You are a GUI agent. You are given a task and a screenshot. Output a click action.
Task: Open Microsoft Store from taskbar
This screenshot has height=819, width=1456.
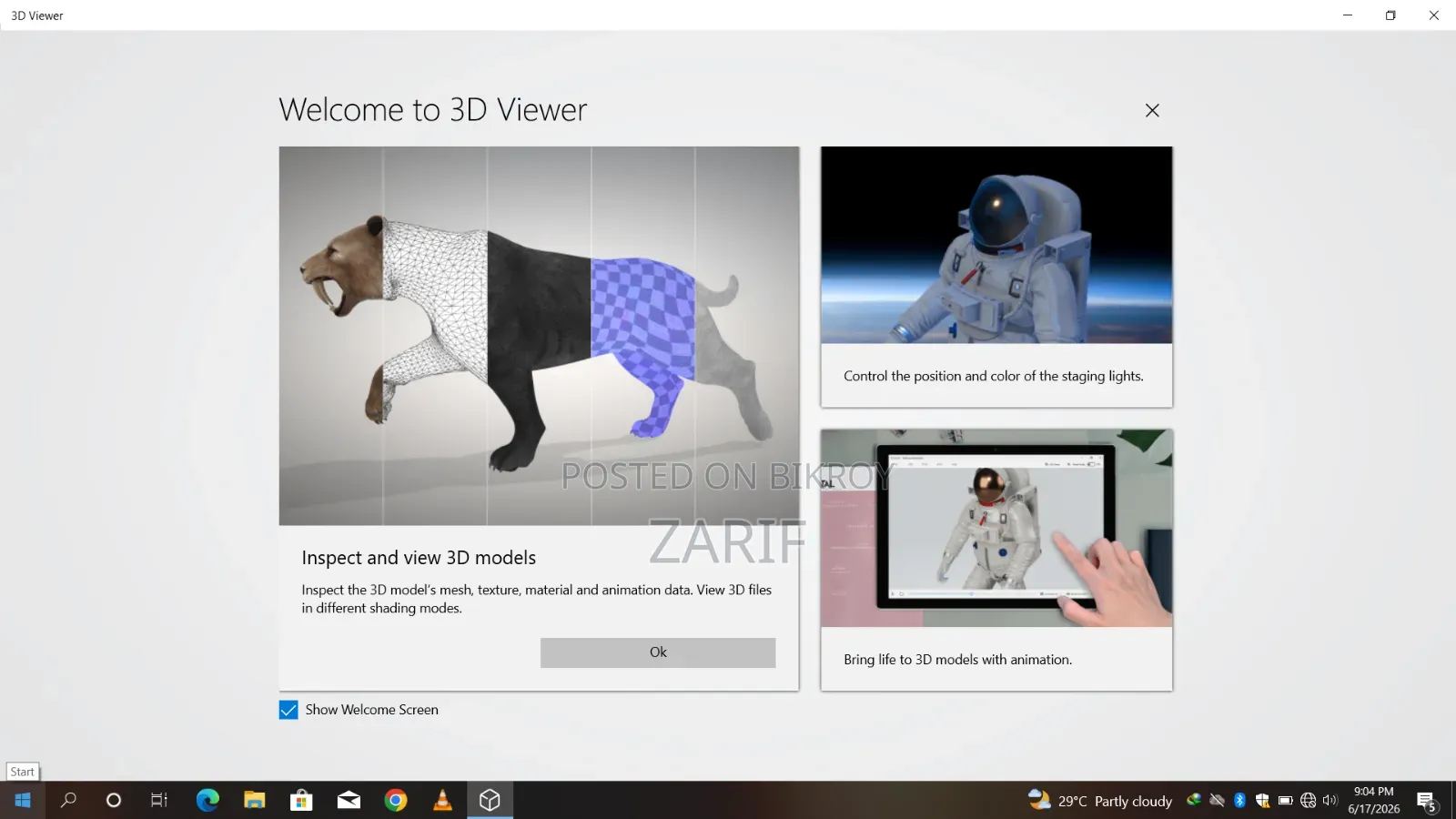[301, 801]
